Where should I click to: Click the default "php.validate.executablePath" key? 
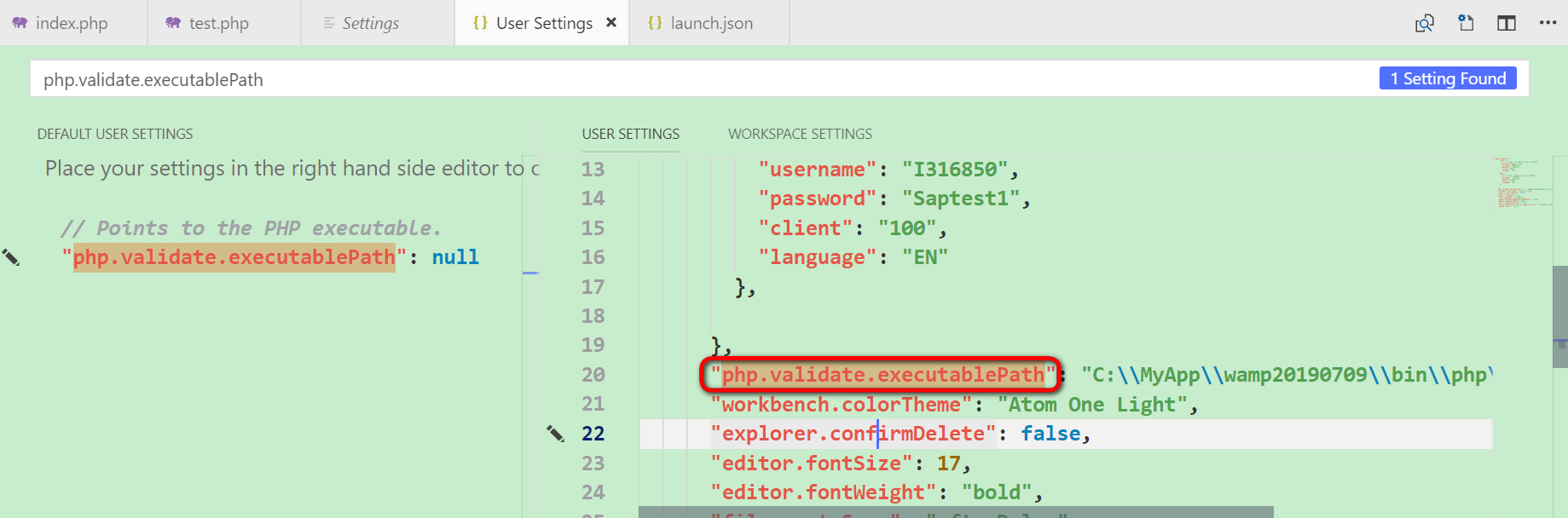click(x=234, y=257)
